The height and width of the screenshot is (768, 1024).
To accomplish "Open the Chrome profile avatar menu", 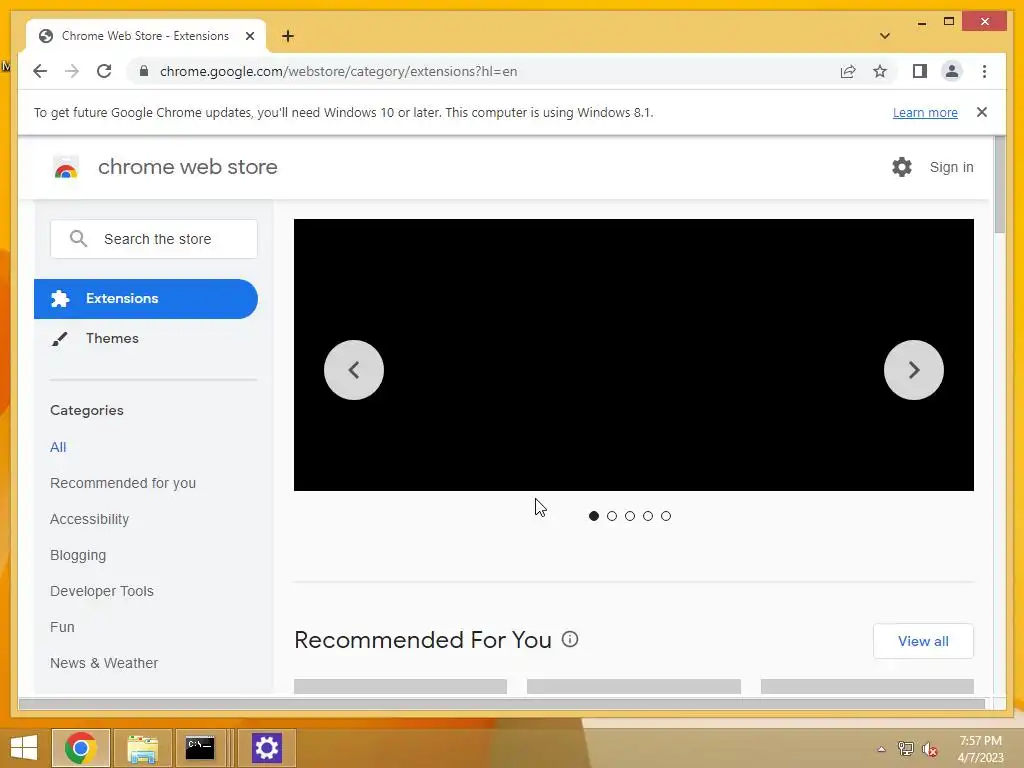I will (x=952, y=71).
